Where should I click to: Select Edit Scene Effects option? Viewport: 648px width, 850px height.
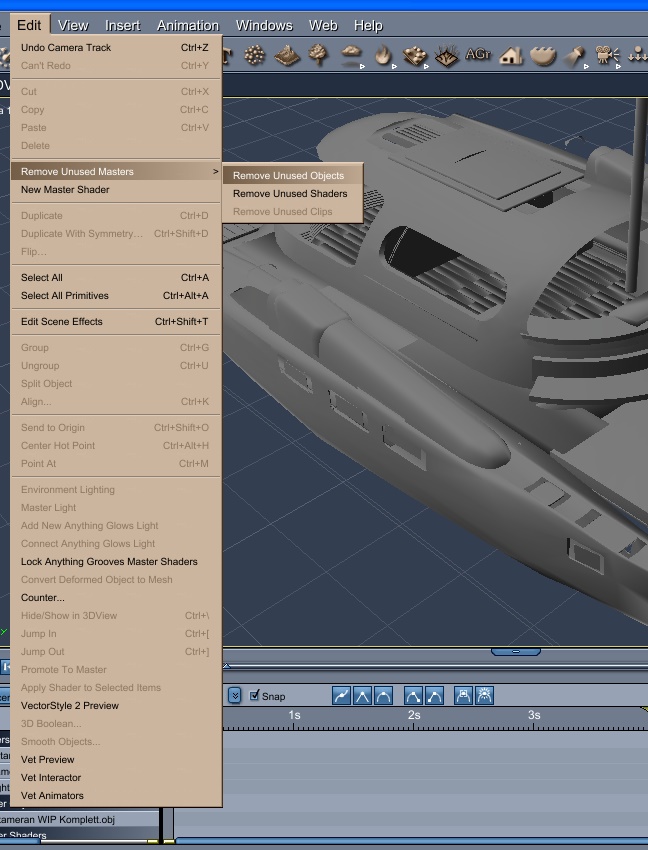click(x=62, y=322)
